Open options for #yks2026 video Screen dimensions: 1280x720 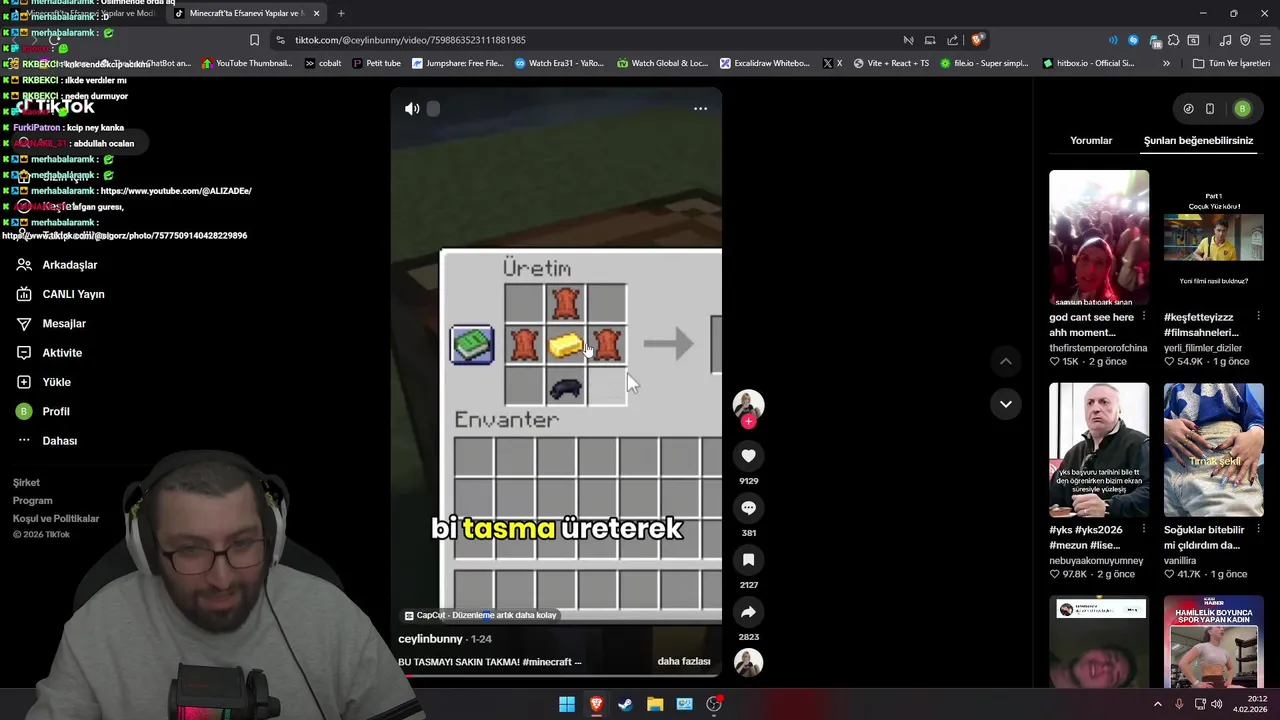tap(1144, 529)
